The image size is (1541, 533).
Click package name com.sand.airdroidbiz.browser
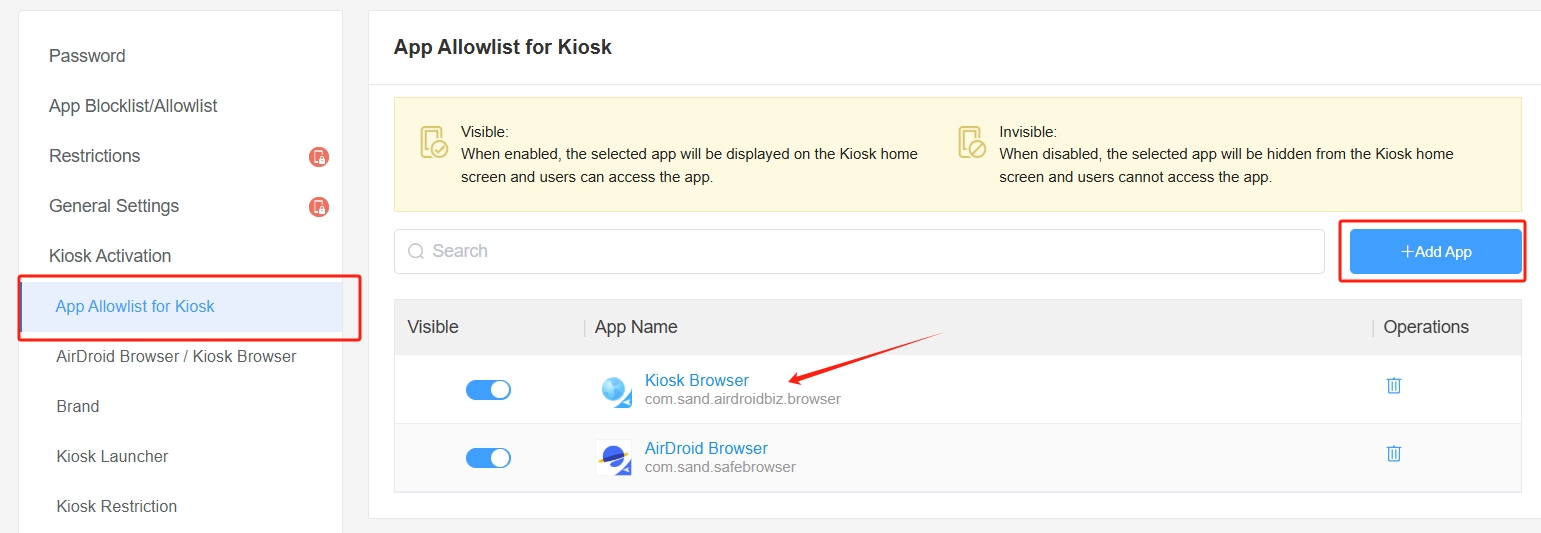coord(743,399)
